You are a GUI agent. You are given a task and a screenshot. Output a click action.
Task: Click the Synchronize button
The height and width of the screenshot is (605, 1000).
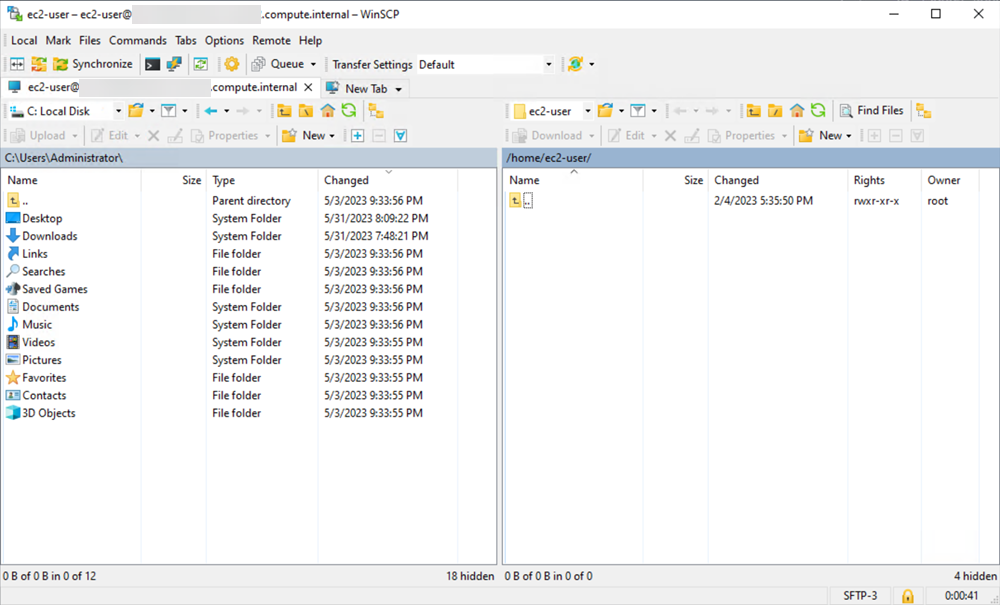click(x=93, y=64)
